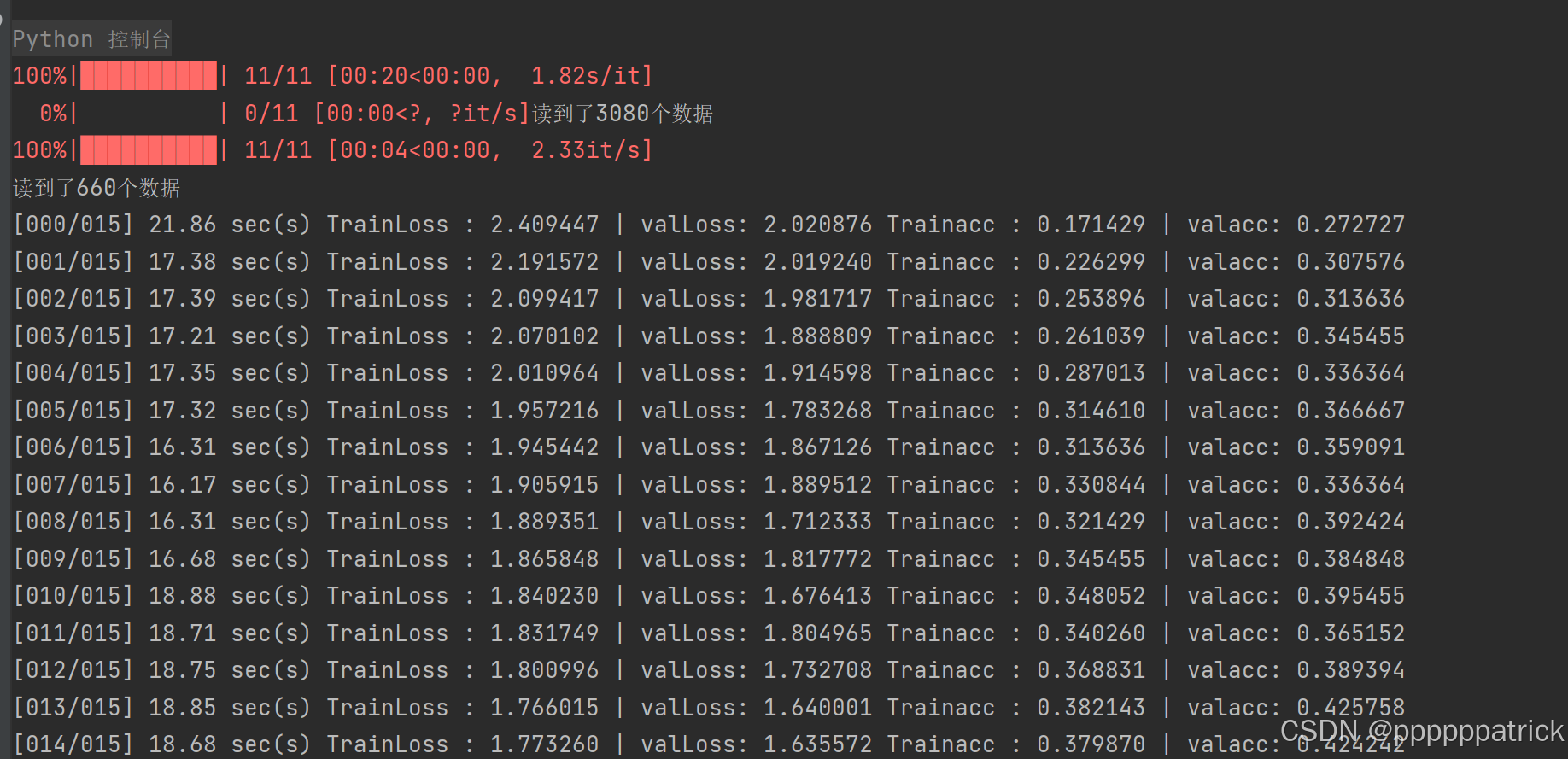Click epoch label [013/015]
Screen dimensions: 1568x759
click(73, 708)
